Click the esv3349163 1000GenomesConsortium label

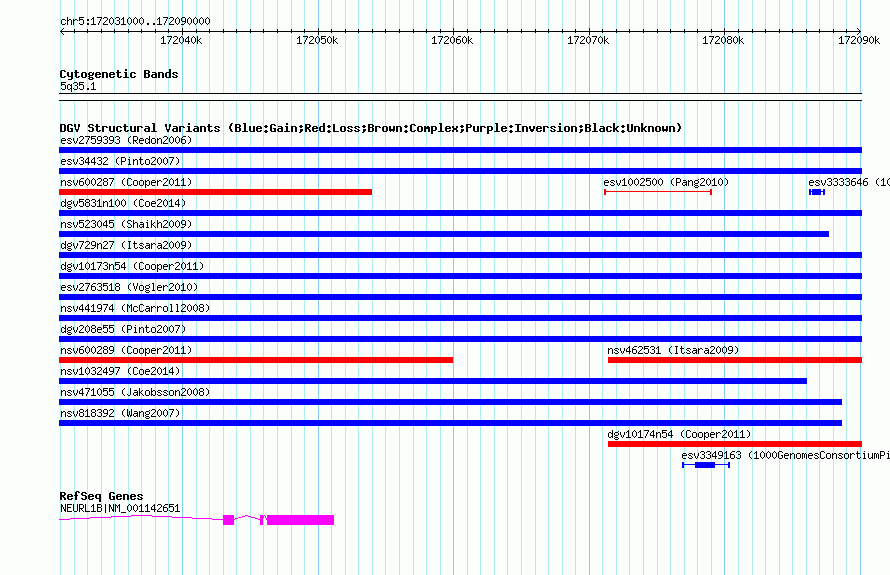(x=786, y=455)
